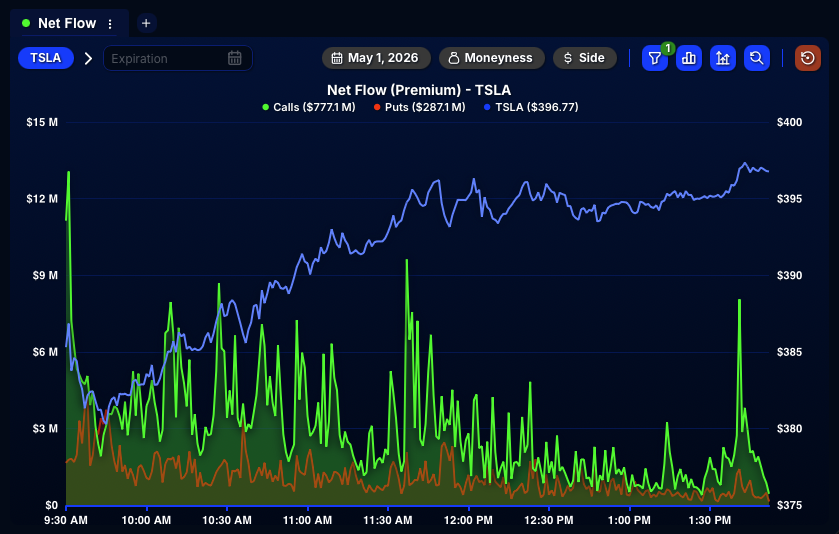Screen dimensions: 839x534
Task: Click the magnifier search icon
Action: pos(757,58)
